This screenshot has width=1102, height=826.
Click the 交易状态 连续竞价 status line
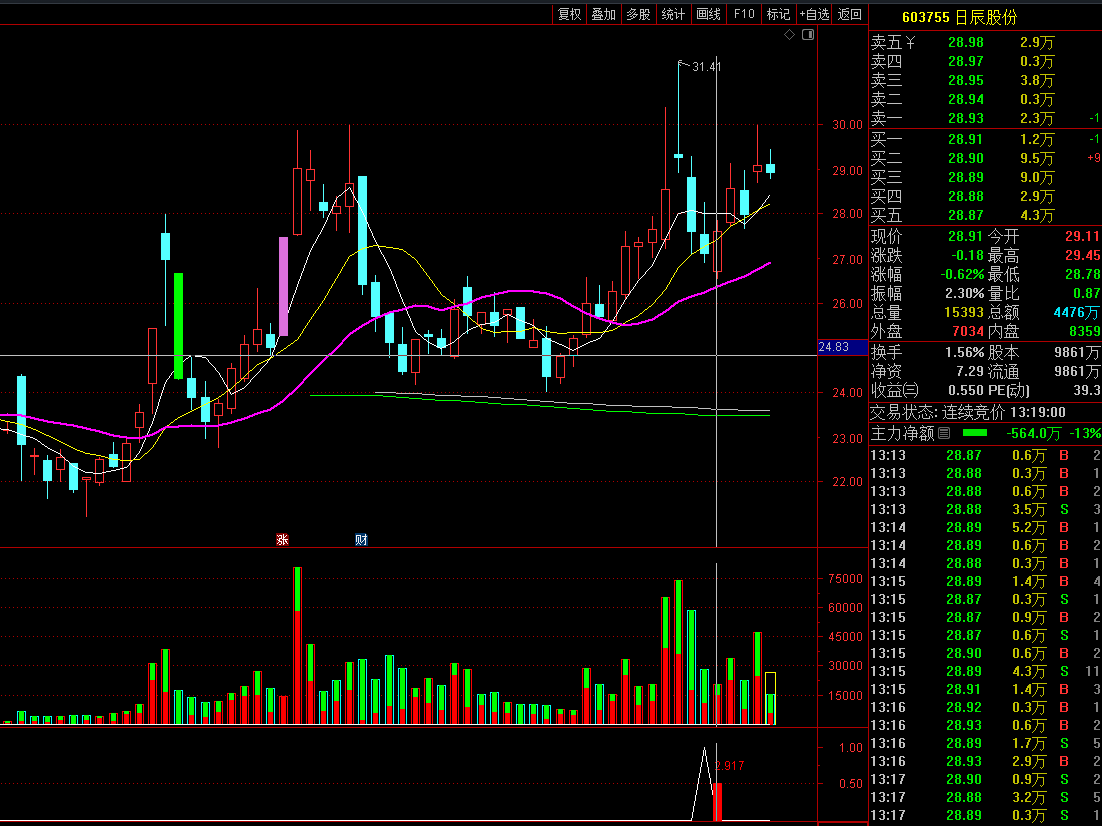(x=968, y=413)
